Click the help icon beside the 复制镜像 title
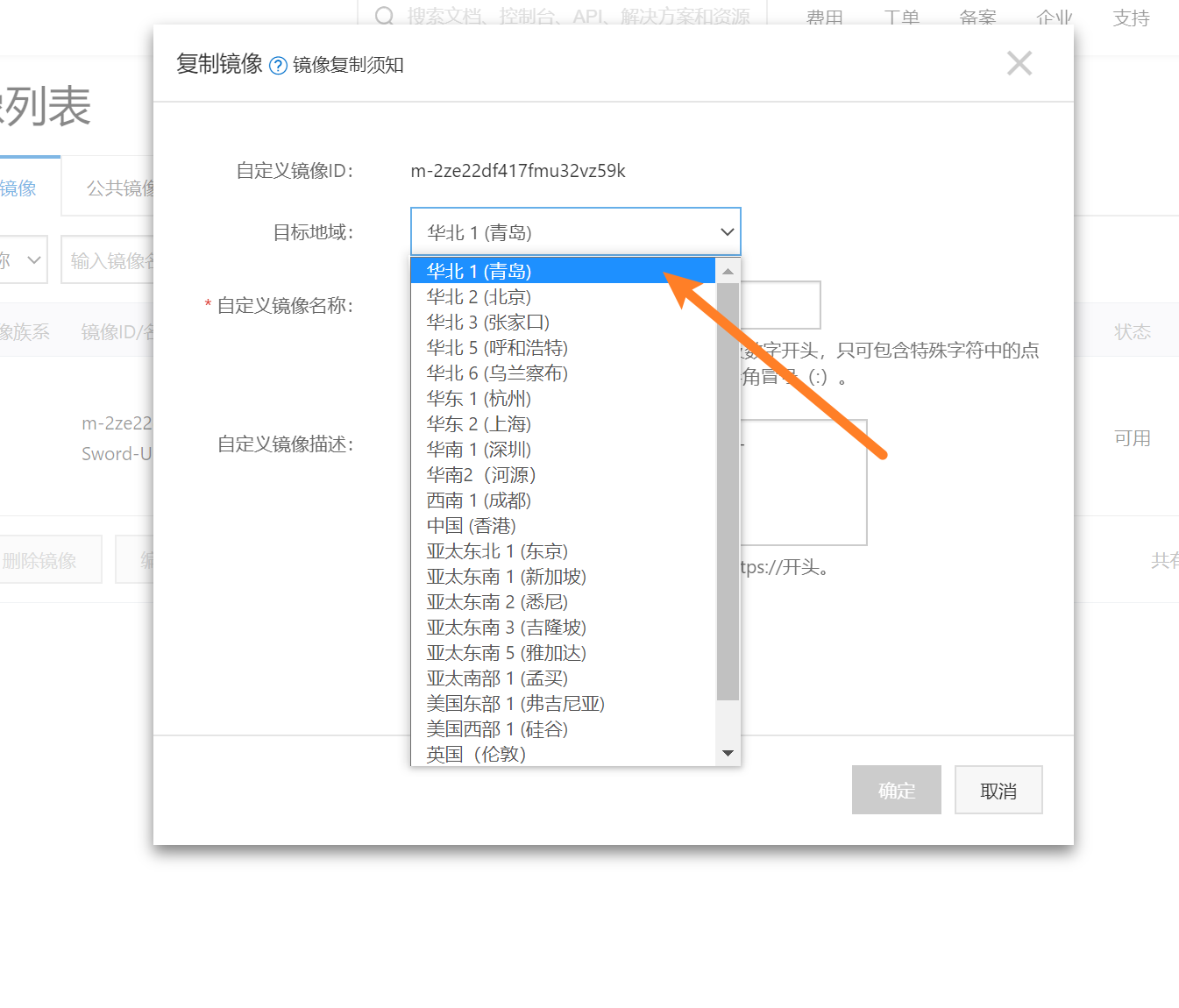1179x1008 pixels. click(278, 65)
